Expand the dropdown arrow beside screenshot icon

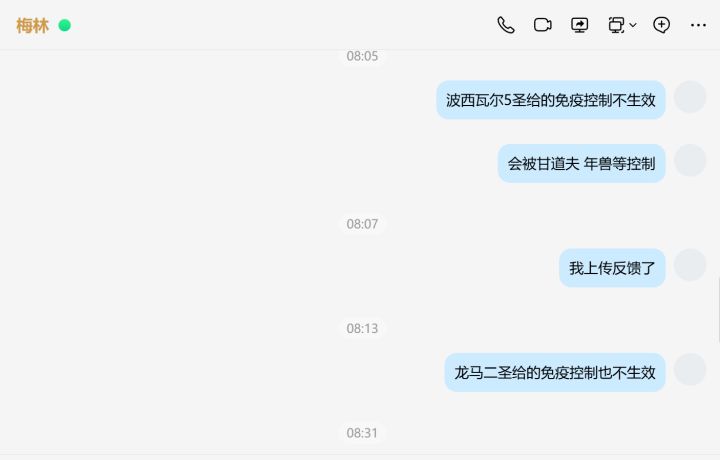[633, 25]
